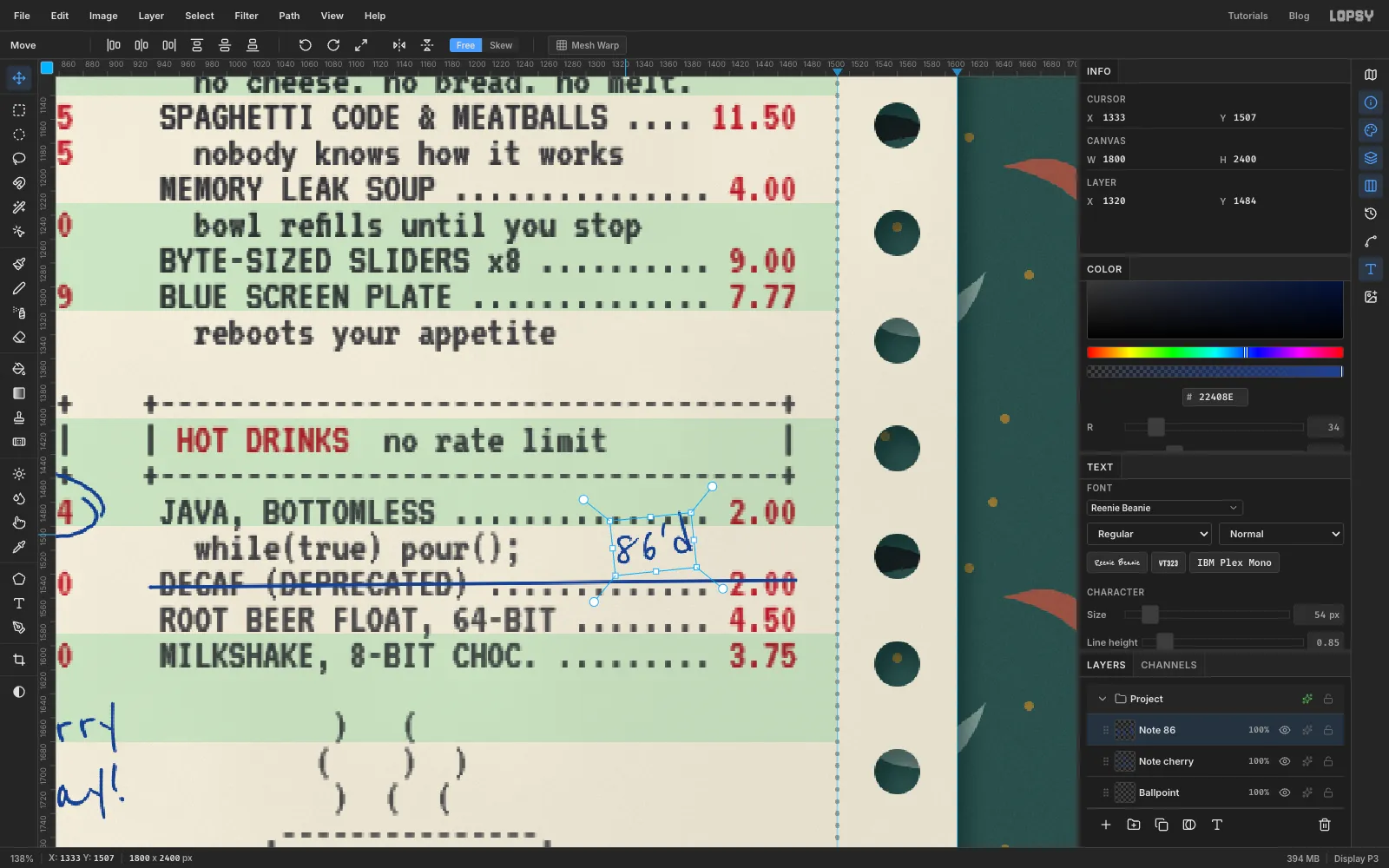Select the Magic Wand tool

click(x=19, y=207)
